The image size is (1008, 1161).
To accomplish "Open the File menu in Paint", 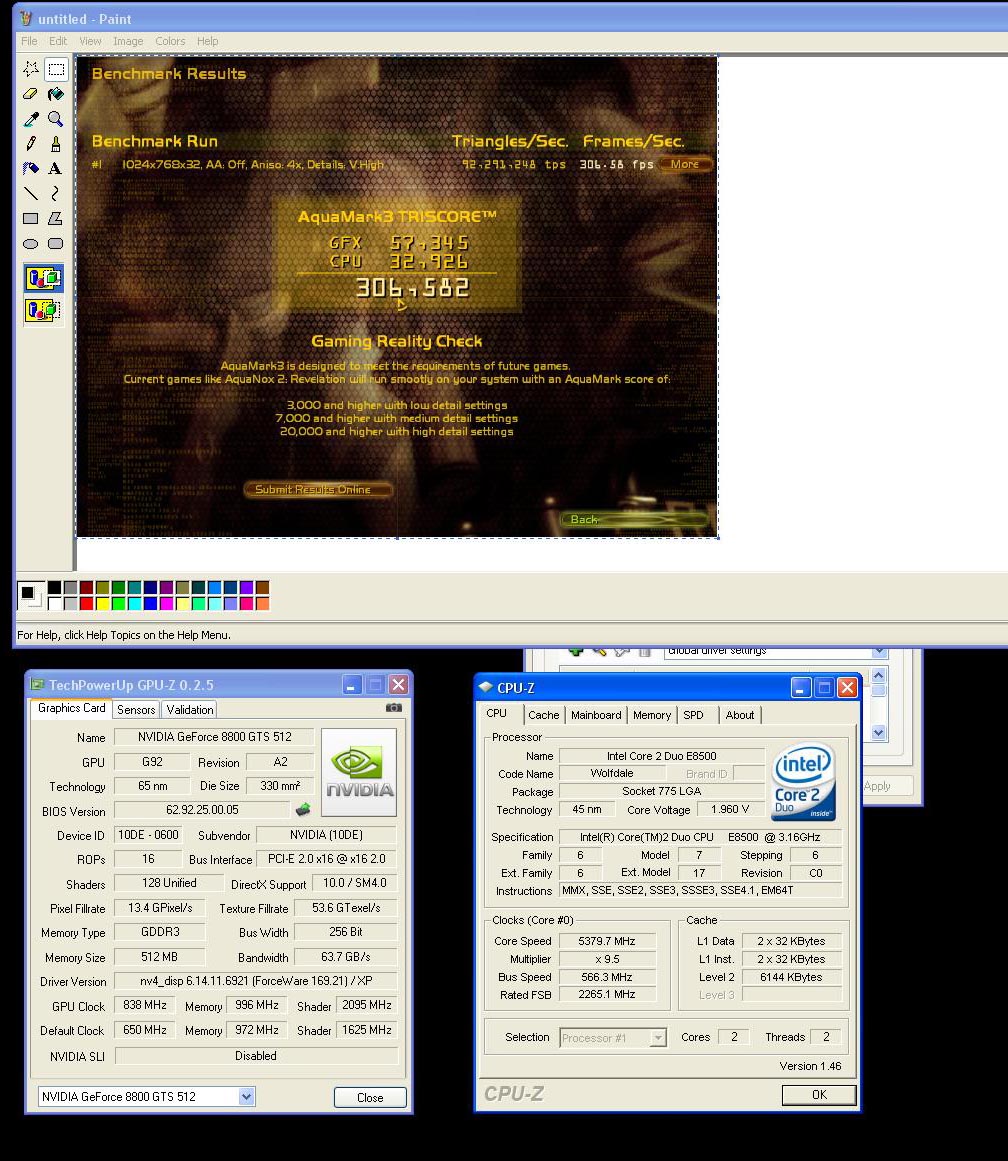I will click(29, 41).
